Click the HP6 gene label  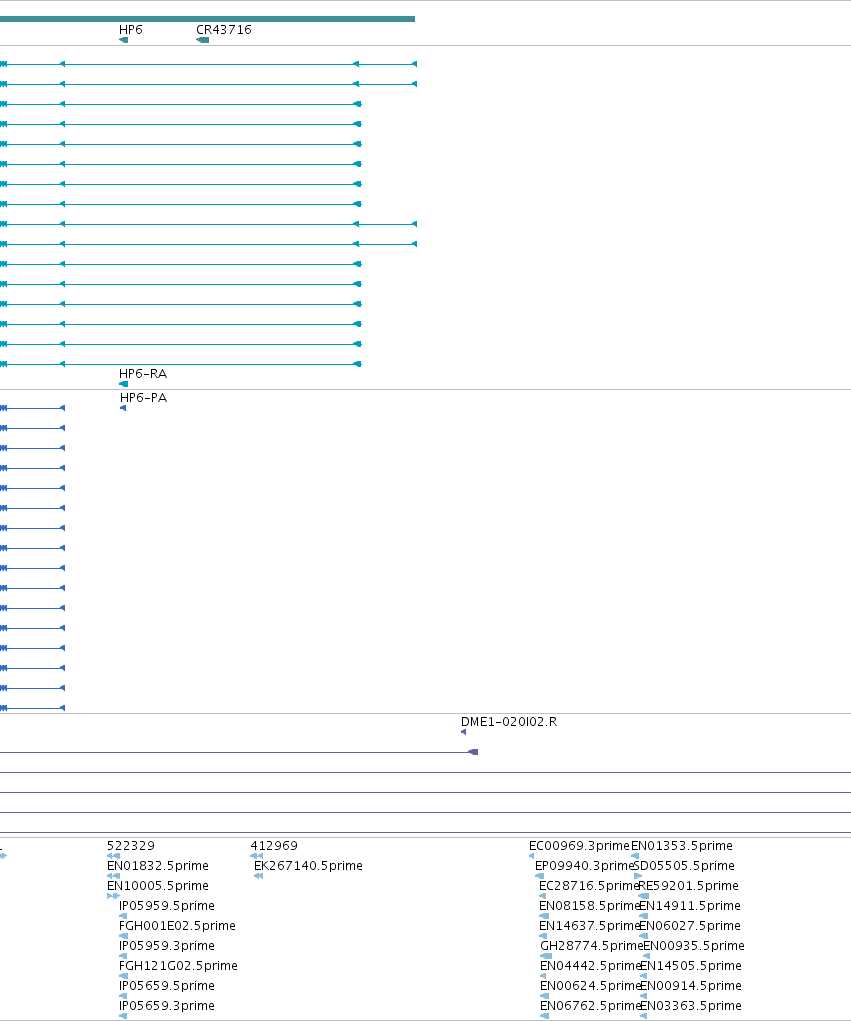130,30
